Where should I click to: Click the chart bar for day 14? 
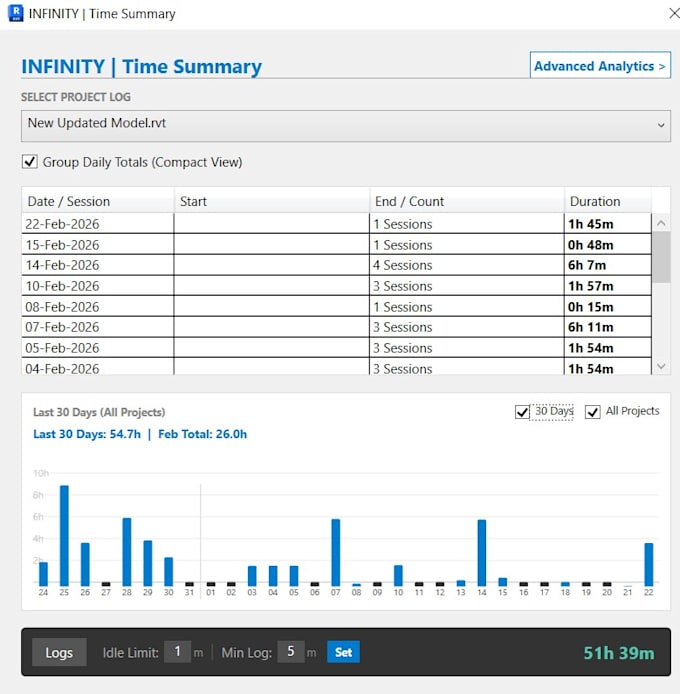click(482, 553)
